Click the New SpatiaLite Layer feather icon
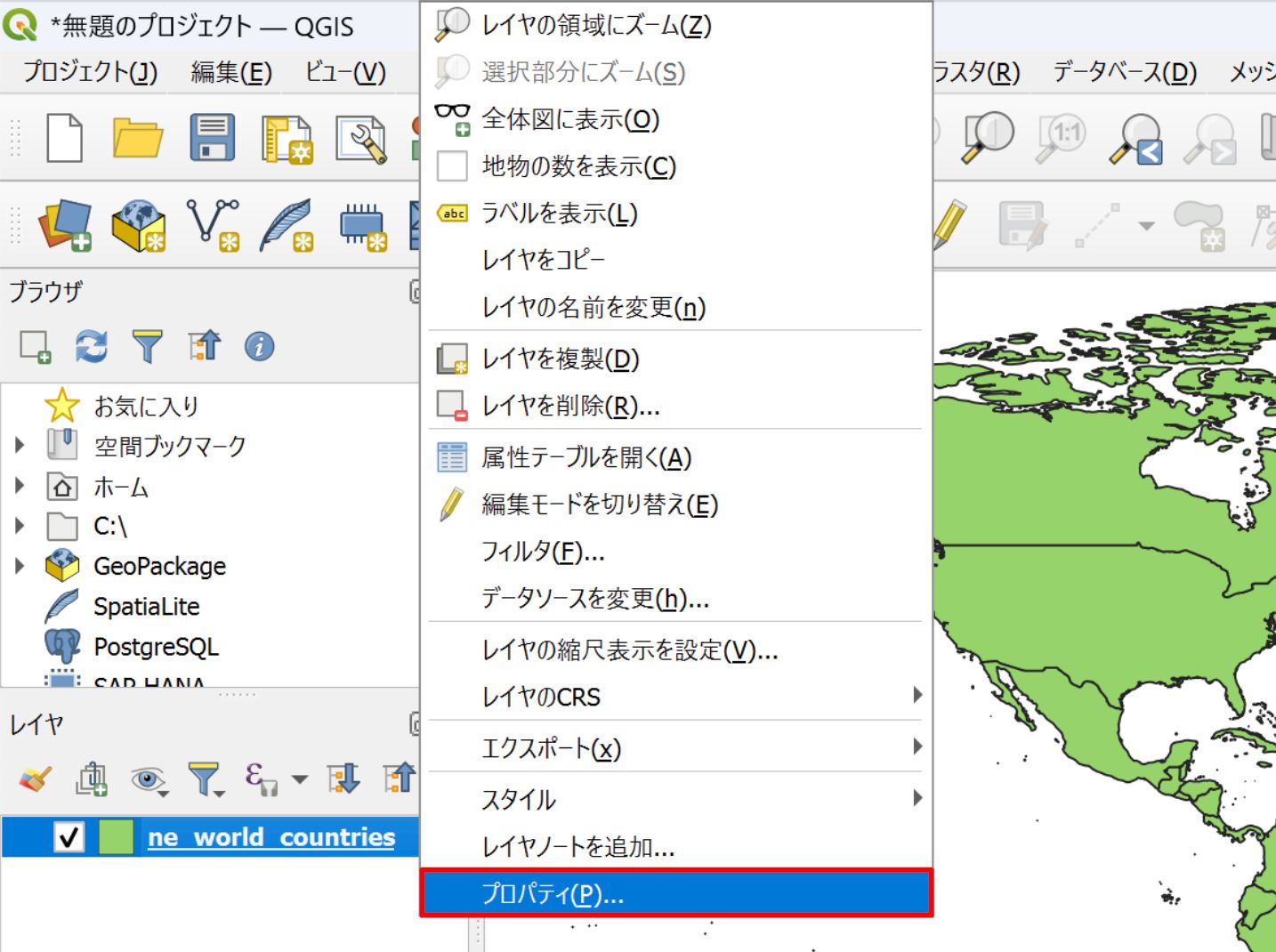1276x952 pixels. (287, 226)
